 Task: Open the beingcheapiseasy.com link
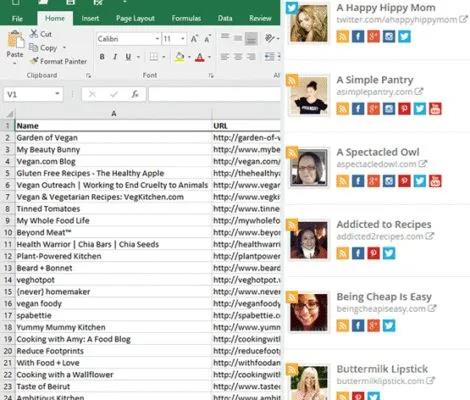[381, 309]
